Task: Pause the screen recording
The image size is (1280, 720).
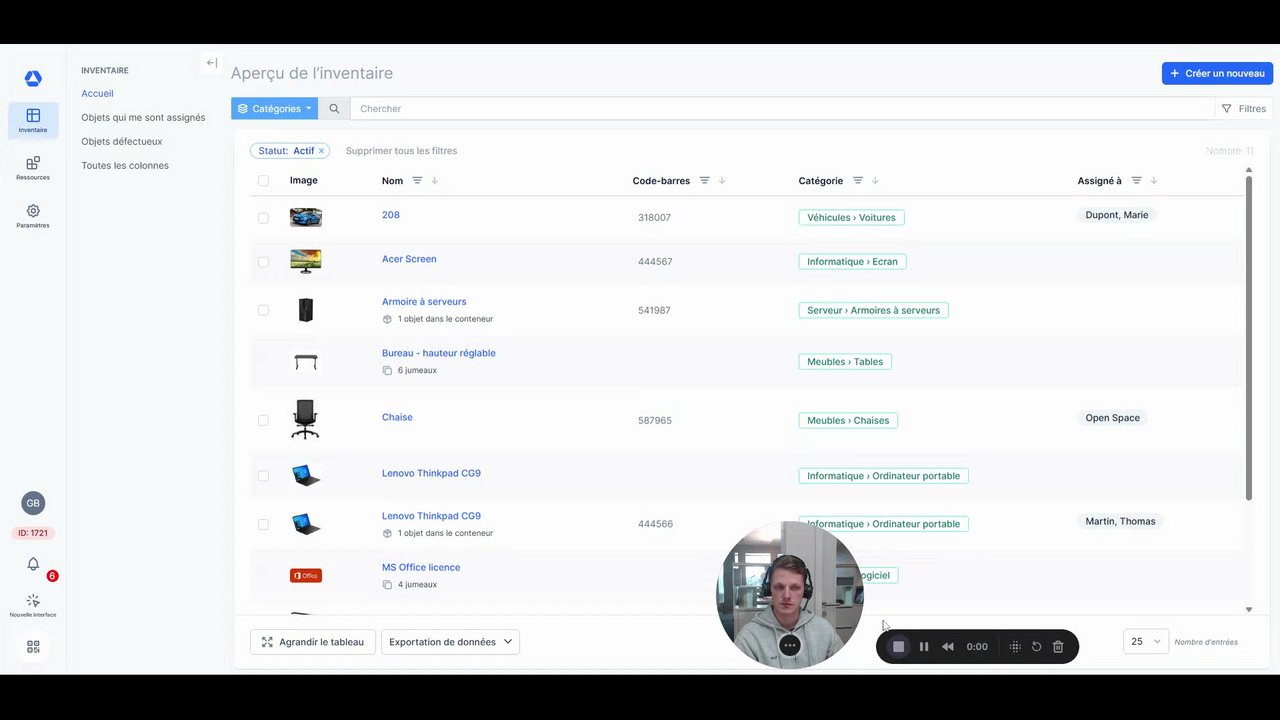Action: coord(924,647)
